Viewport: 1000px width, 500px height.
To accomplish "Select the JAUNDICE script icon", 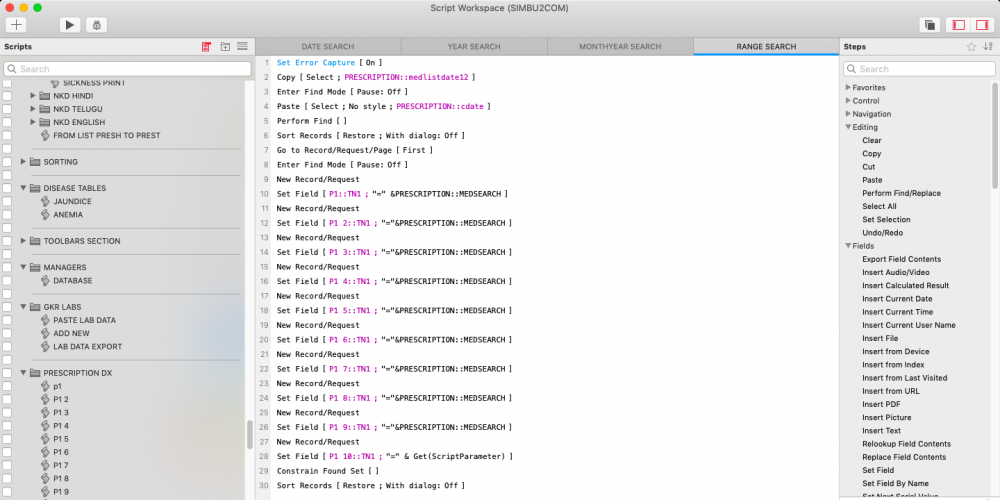I will pyautogui.click(x=45, y=202).
